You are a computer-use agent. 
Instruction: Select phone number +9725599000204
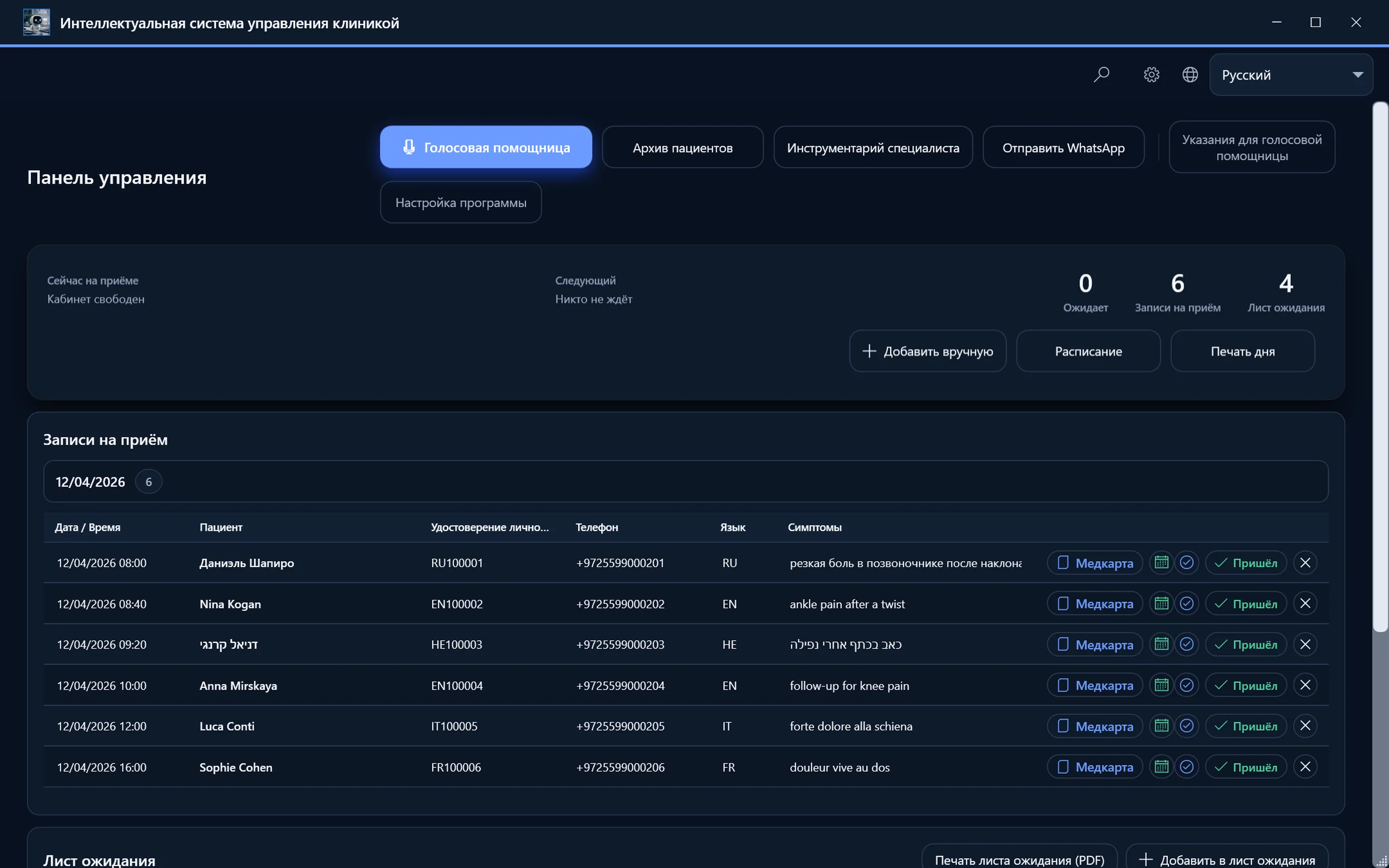[x=620, y=685]
